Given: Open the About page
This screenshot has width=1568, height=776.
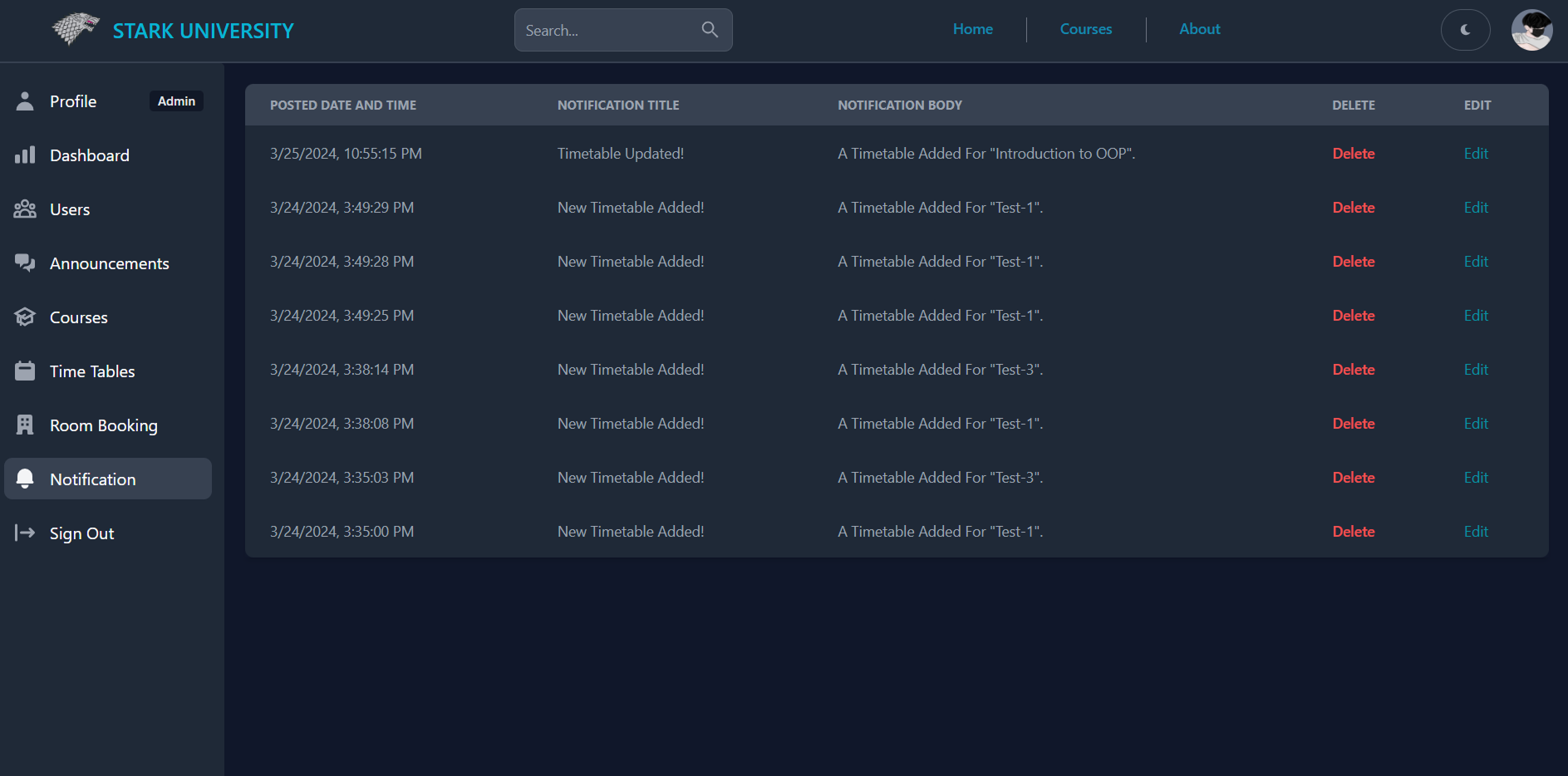Looking at the screenshot, I should coord(1199,28).
